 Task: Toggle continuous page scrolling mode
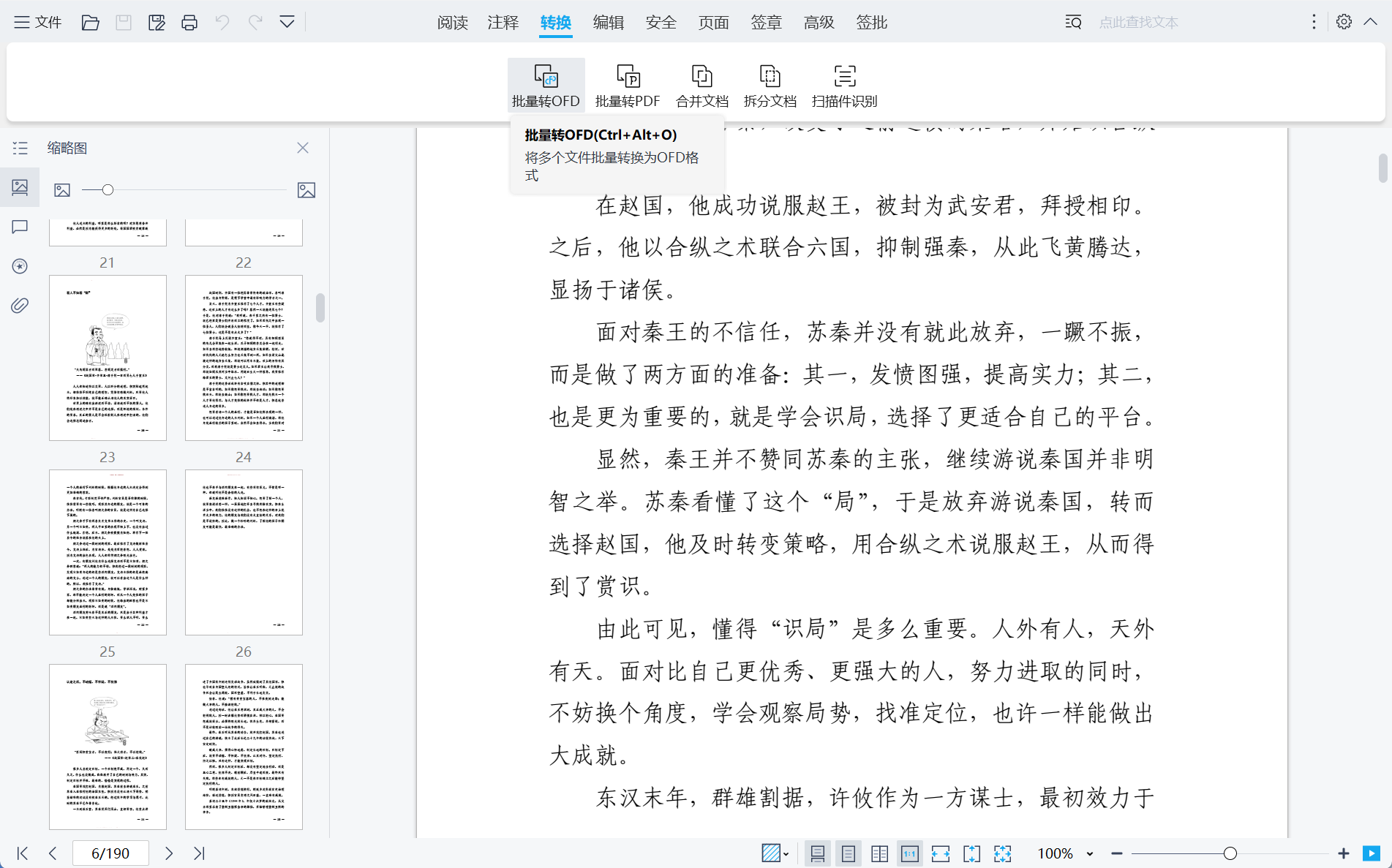tap(818, 853)
